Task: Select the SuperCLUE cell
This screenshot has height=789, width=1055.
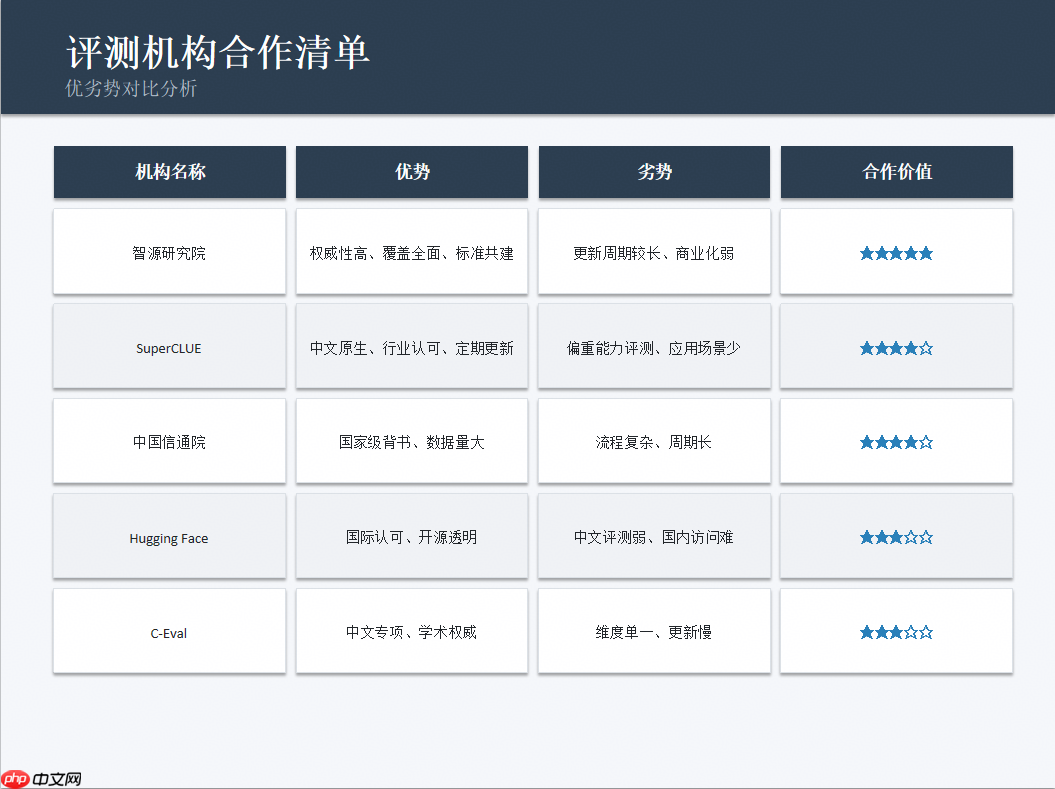Action: pyautogui.click(x=170, y=346)
